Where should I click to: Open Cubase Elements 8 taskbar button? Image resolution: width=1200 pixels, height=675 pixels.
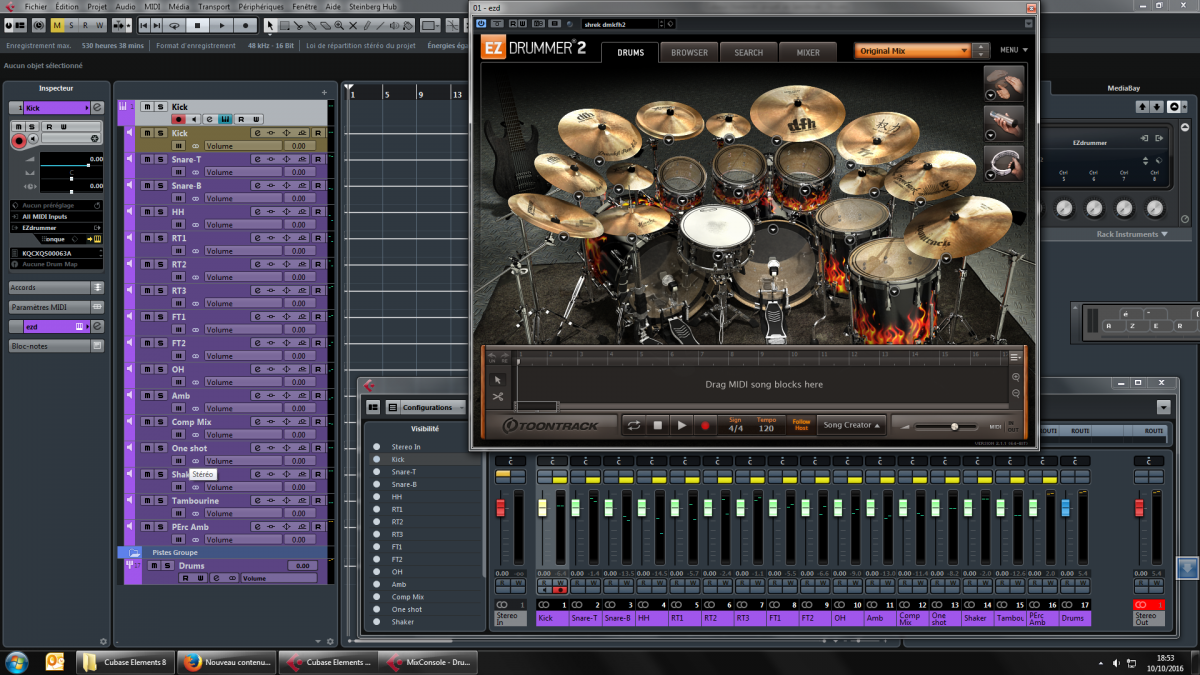125,662
